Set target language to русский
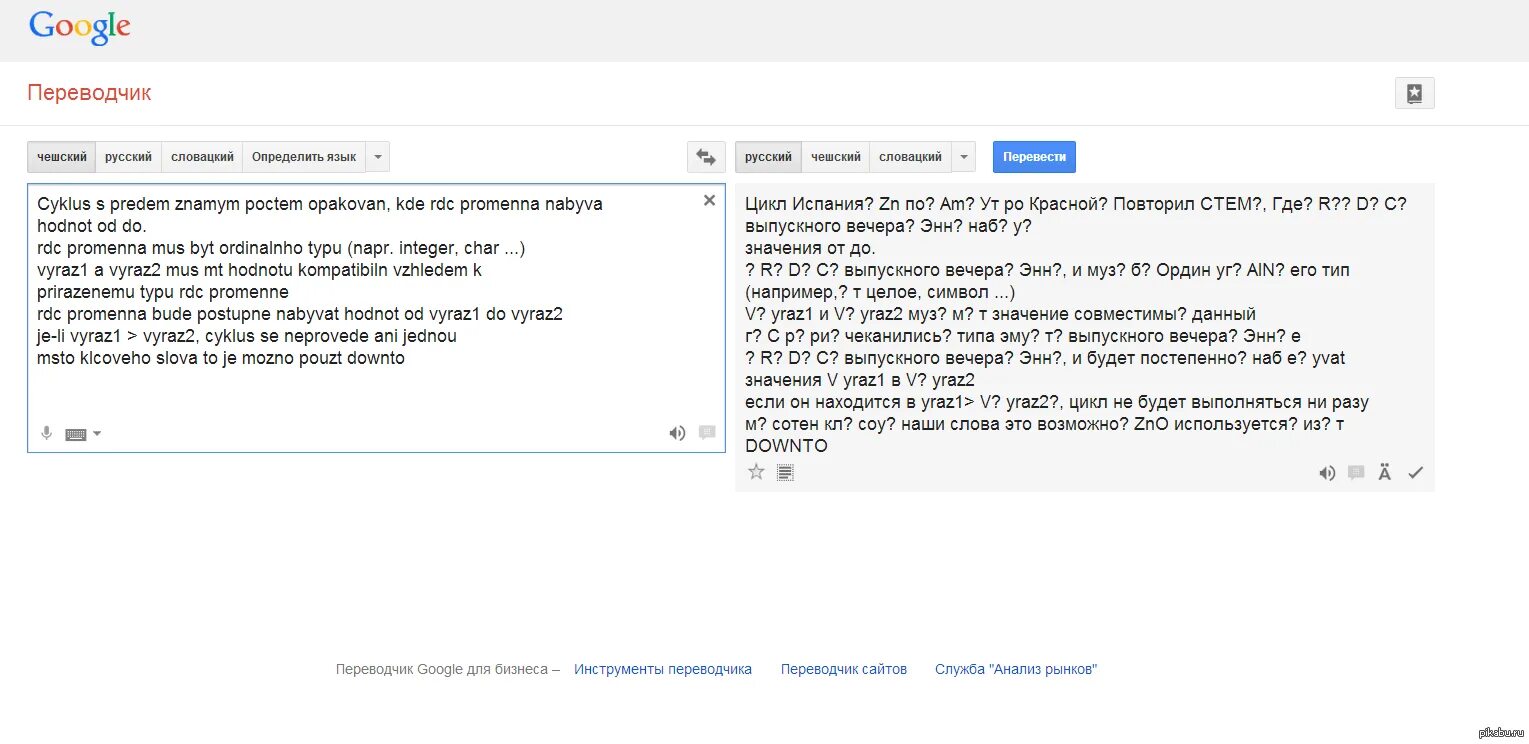 (768, 157)
